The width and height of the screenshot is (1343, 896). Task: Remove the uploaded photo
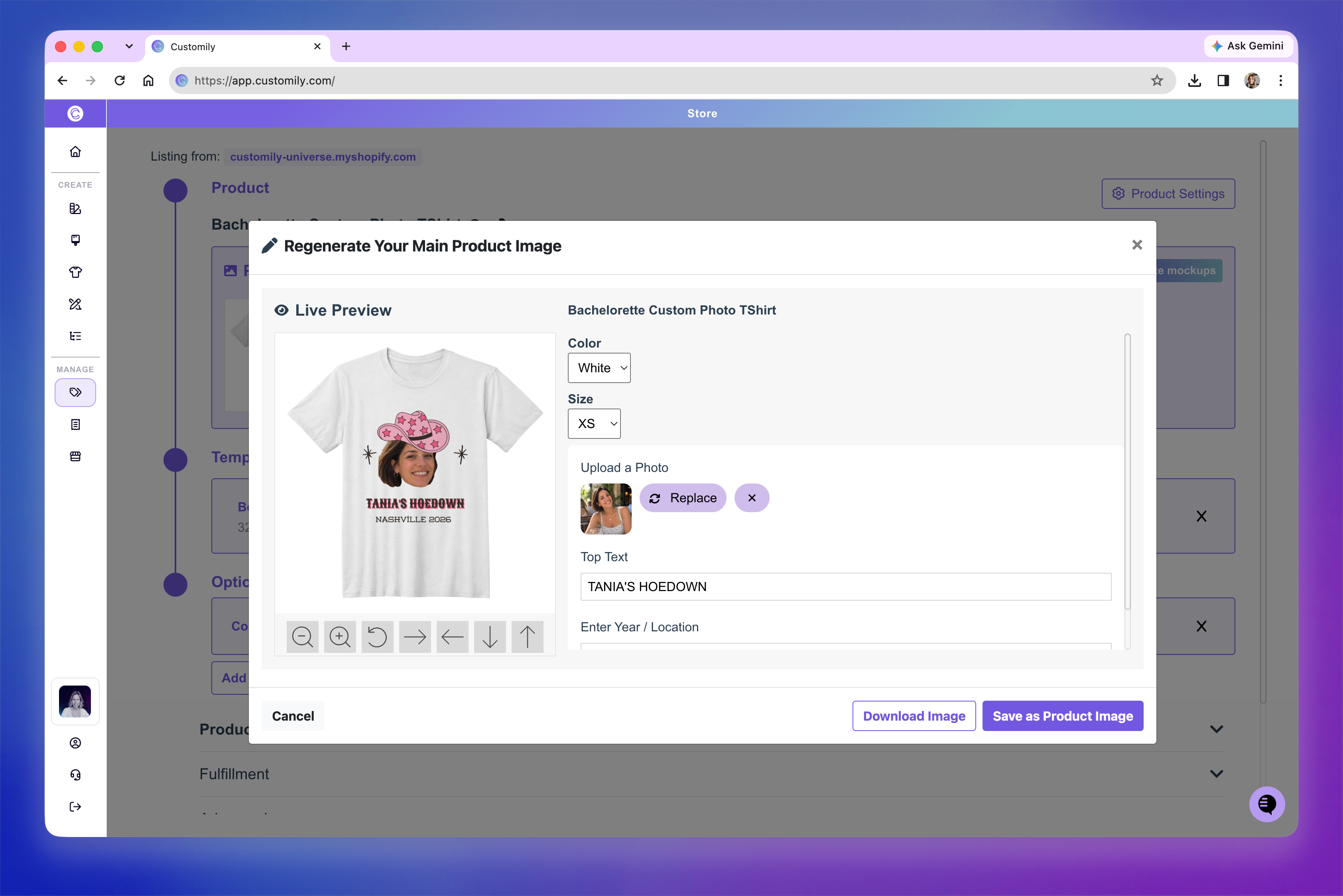(x=751, y=498)
